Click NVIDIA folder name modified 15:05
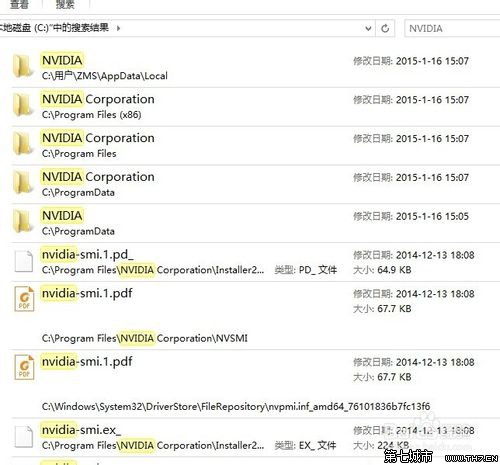Image resolution: width=500 pixels, height=465 pixels. coord(62,216)
